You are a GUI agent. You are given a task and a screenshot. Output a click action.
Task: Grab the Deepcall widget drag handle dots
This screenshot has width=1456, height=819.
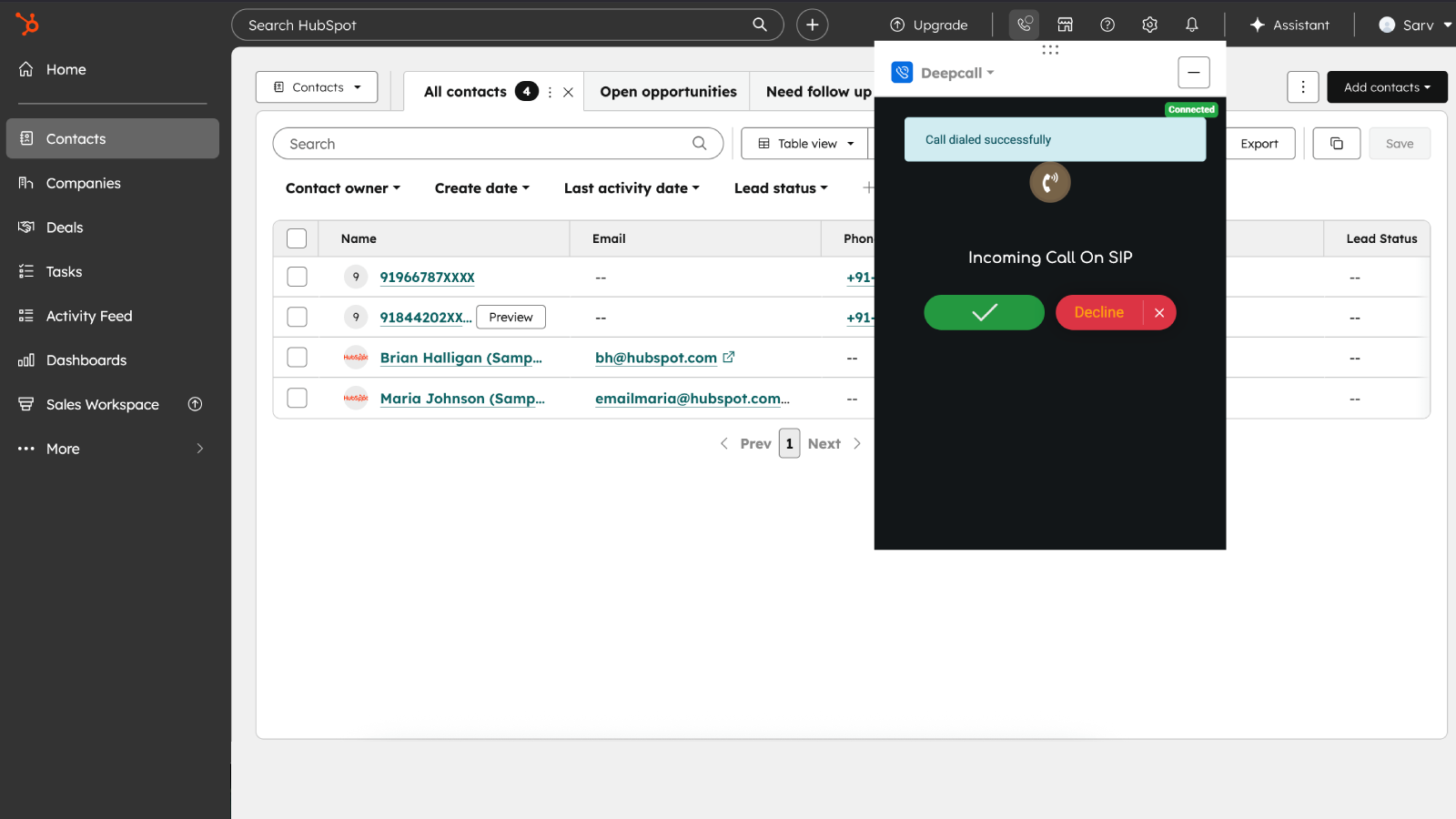pos(1050,50)
